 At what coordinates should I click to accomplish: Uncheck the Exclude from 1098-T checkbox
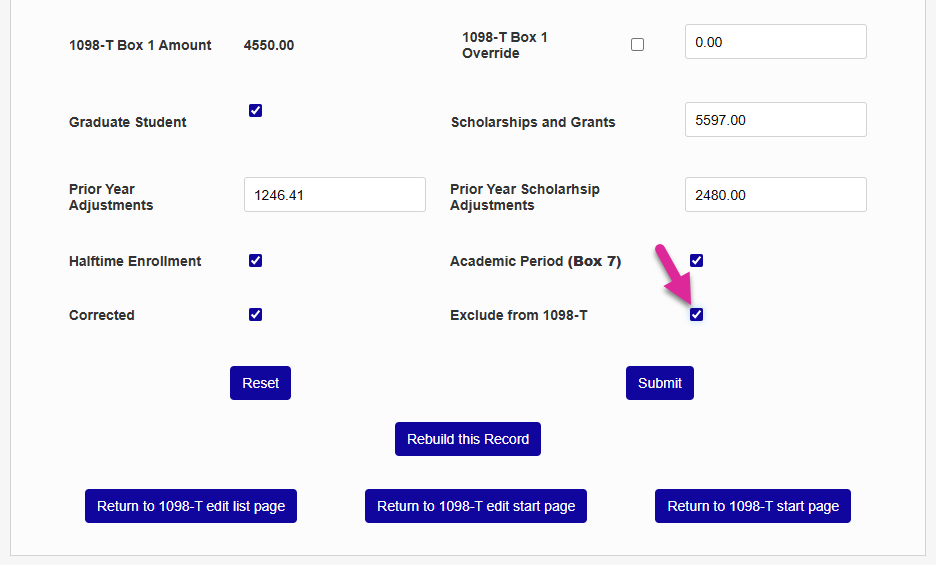tap(697, 315)
